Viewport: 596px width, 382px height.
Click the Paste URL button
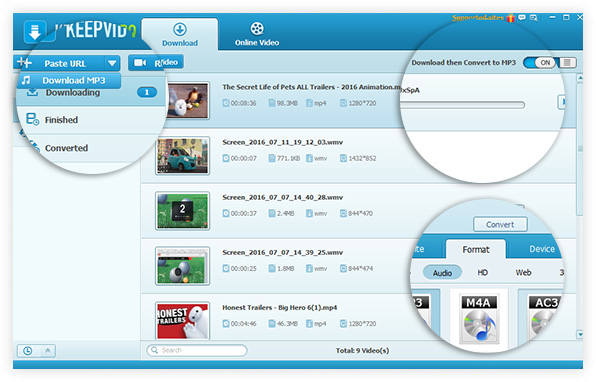click(65, 63)
